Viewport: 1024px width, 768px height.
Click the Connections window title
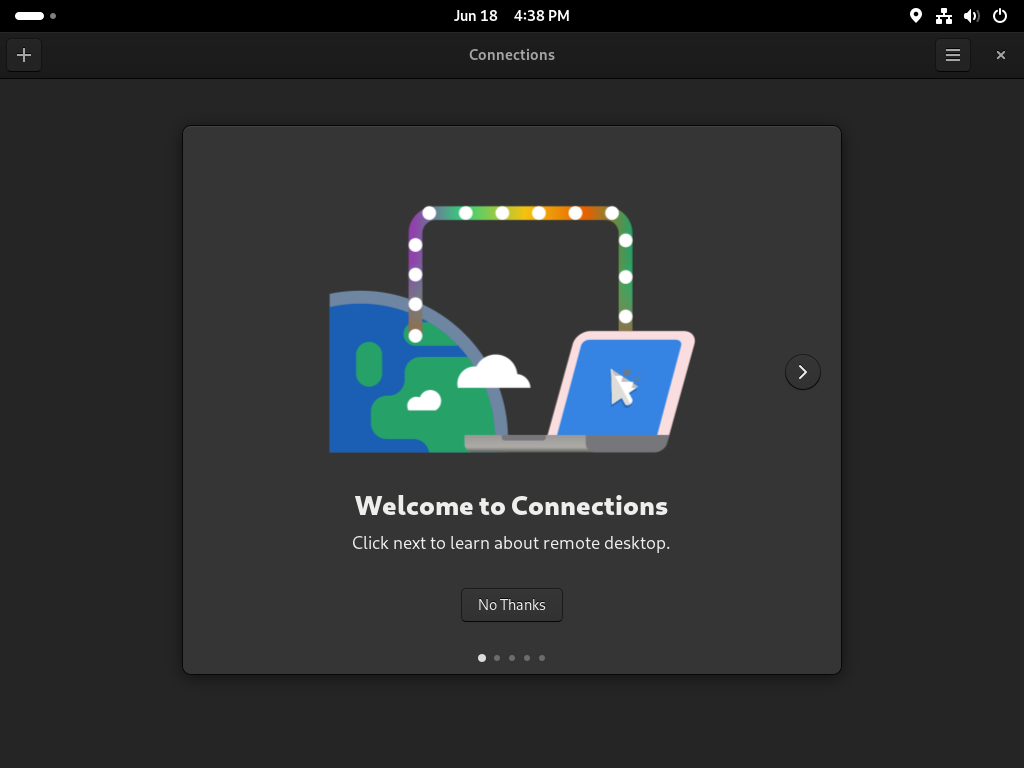tap(512, 55)
